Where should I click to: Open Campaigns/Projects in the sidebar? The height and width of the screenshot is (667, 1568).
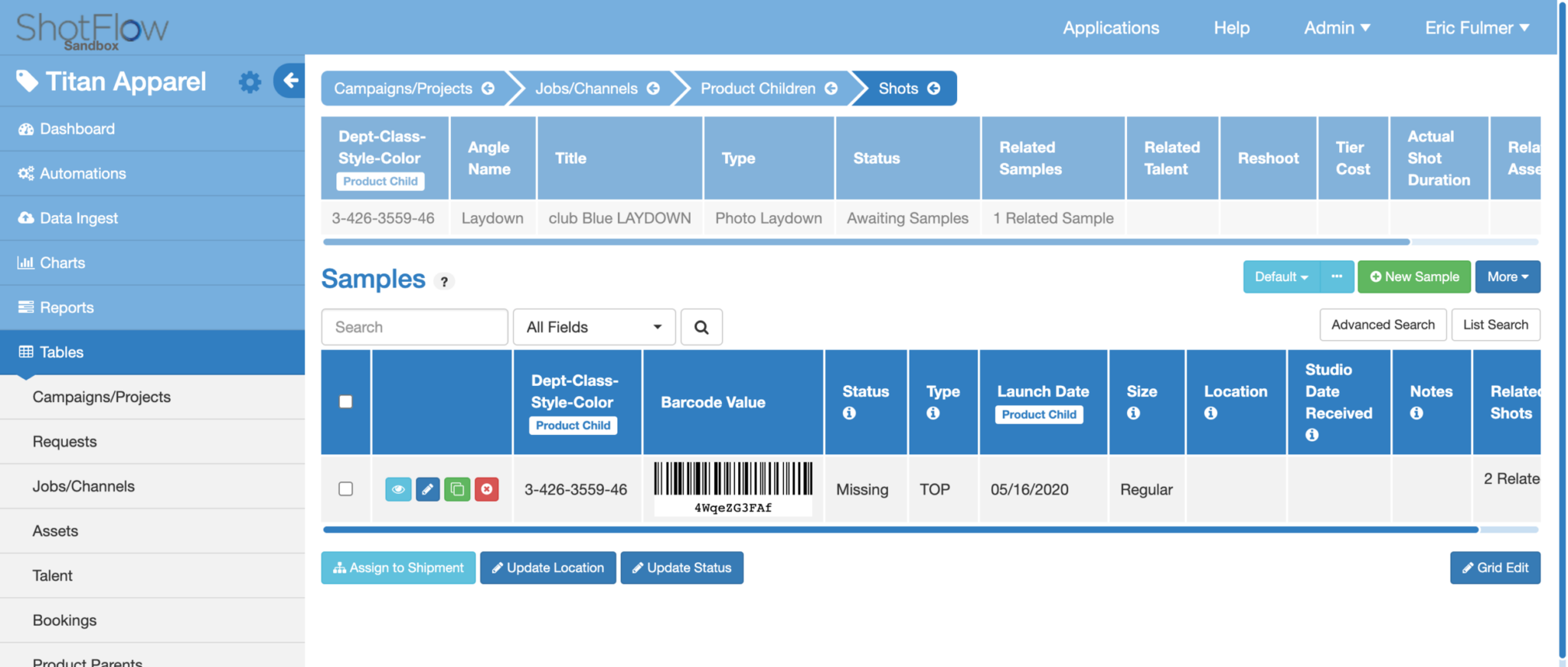[102, 397]
